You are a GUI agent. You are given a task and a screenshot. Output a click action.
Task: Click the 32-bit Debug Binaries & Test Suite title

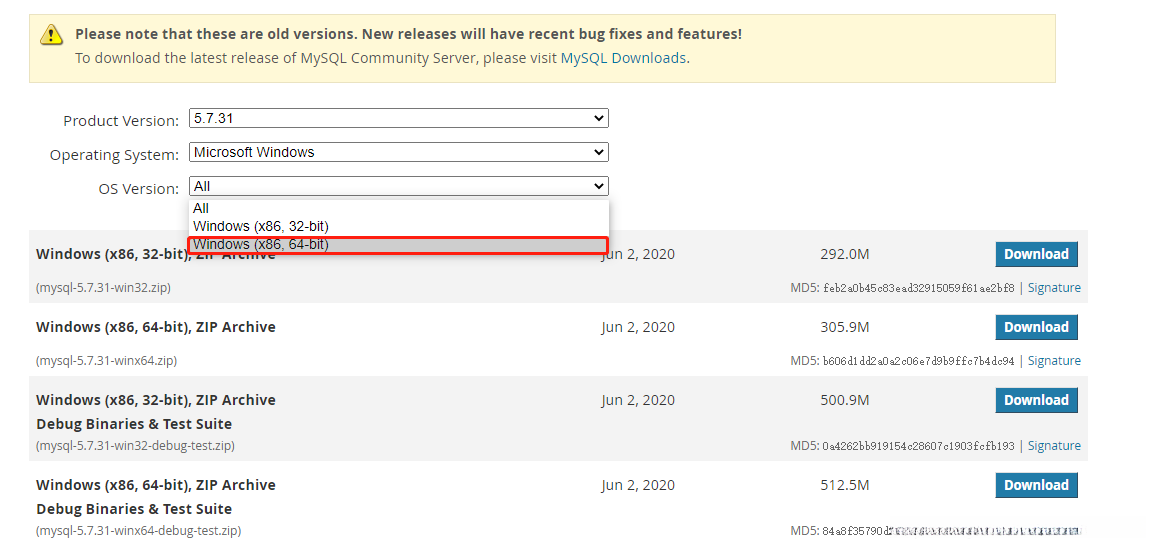click(x=134, y=424)
